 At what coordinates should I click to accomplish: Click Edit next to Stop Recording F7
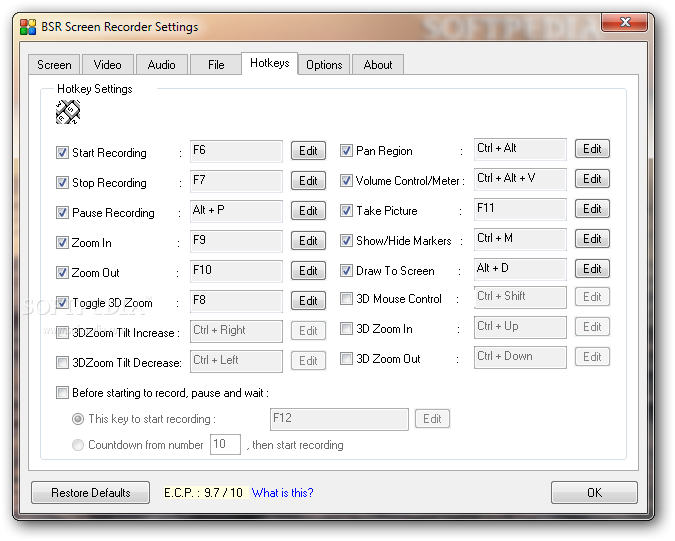(308, 181)
